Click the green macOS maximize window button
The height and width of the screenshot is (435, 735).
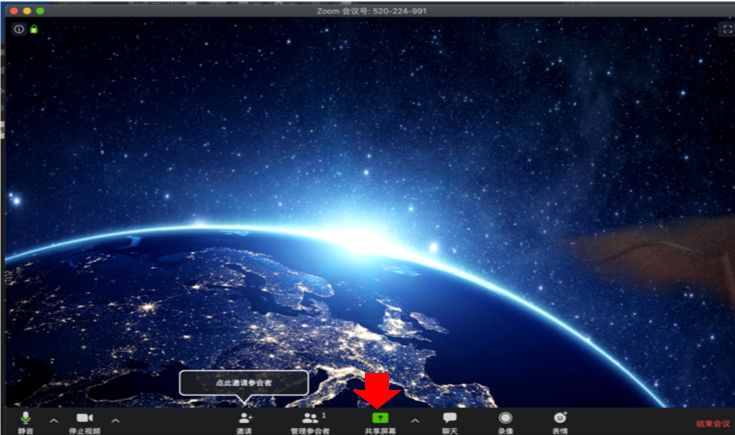click(40, 11)
